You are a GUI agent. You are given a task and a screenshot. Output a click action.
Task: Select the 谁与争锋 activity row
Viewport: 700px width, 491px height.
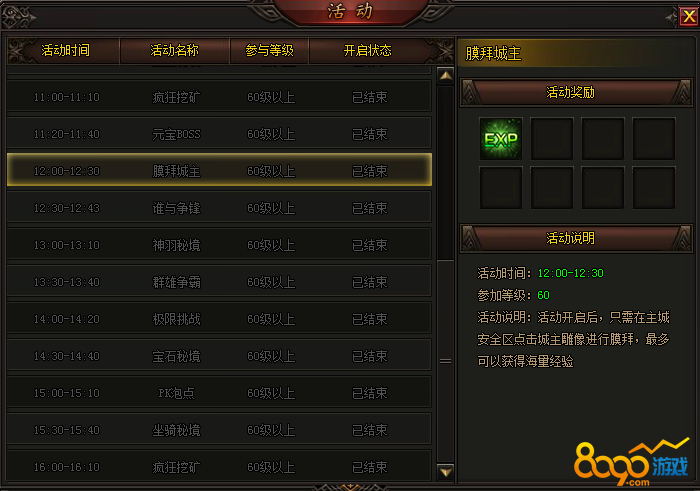(x=219, y=208)
